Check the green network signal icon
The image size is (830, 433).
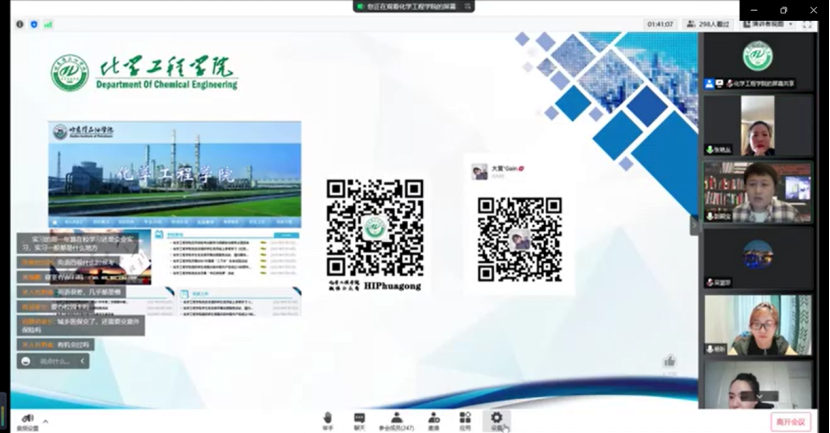pos(48,24)
